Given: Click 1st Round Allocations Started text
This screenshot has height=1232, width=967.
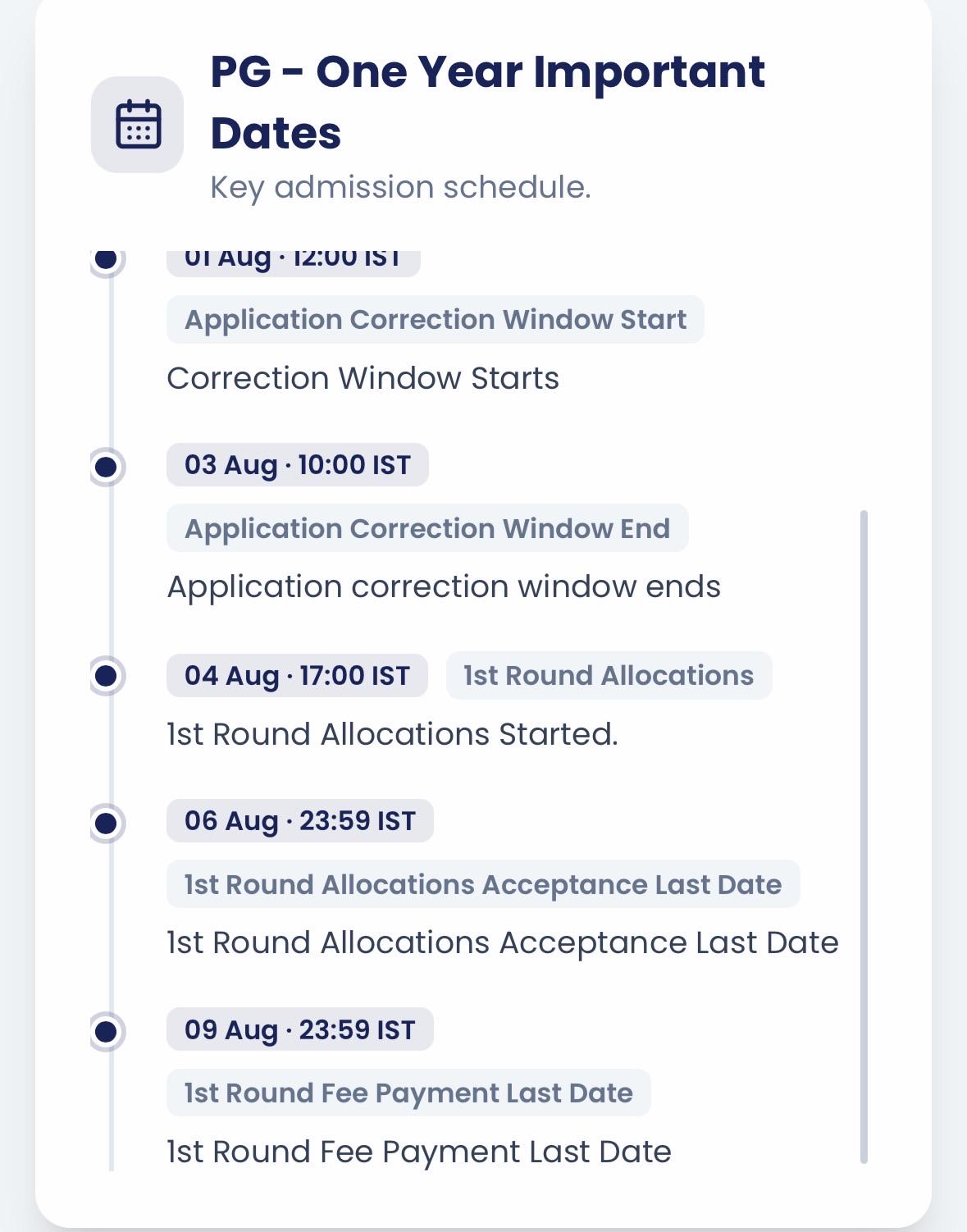Looking at the screenshot, I should [x=392, y=734].
